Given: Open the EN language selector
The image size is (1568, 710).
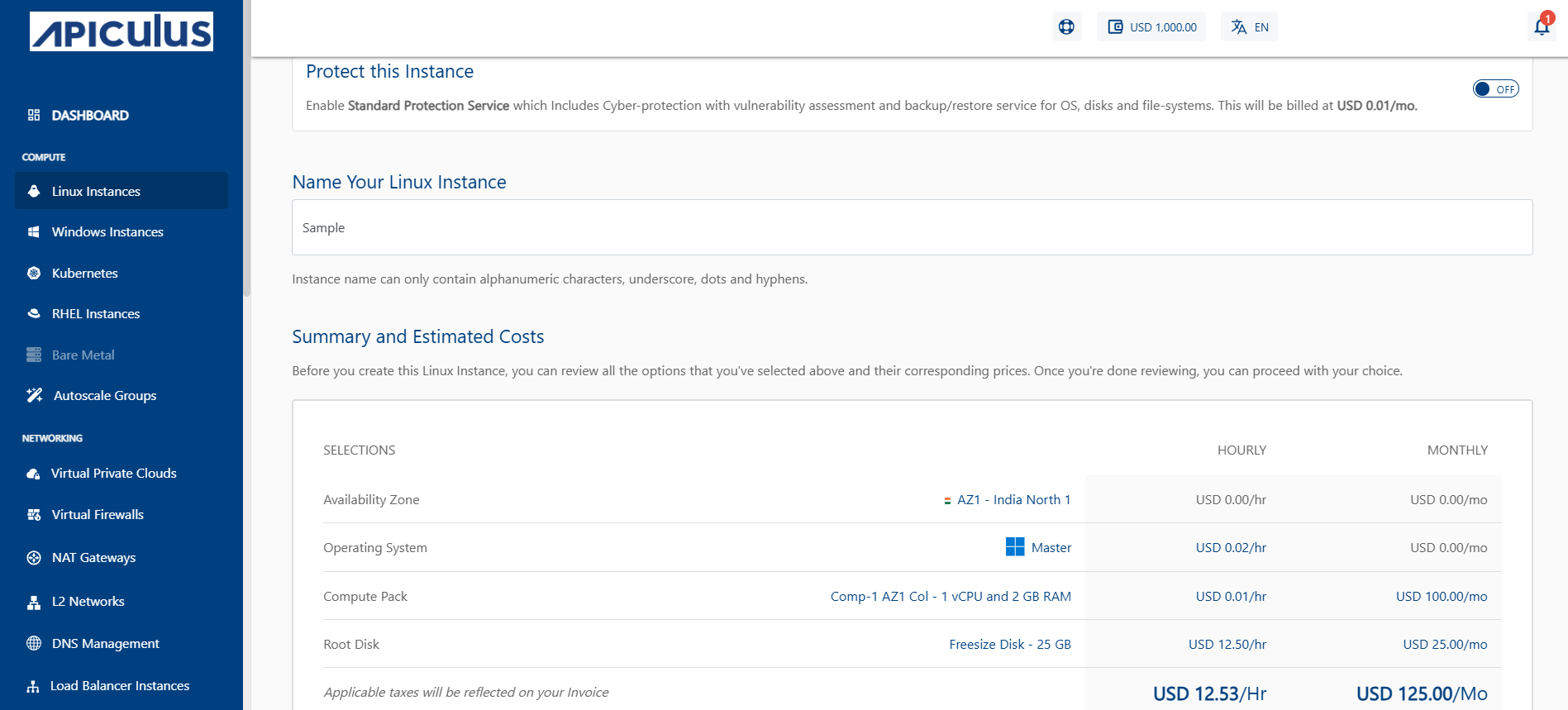Looking at the screenshot, I should (x=1249, y=26).
